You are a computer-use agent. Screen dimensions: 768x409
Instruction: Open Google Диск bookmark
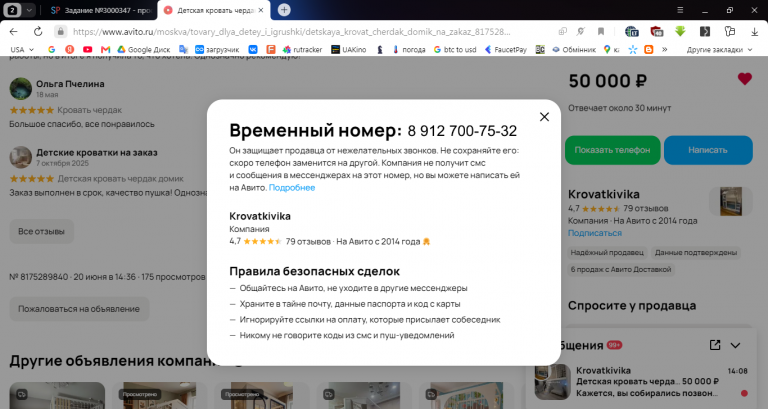144,49
